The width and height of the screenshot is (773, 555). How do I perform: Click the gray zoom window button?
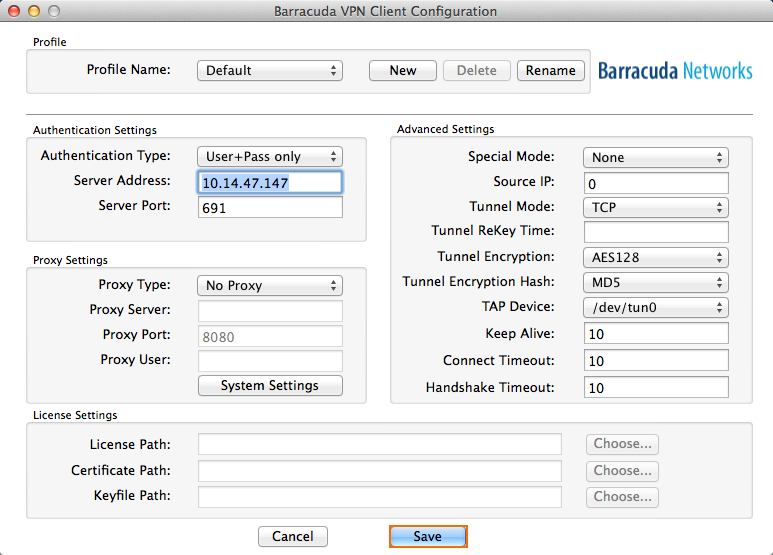pyautogui.click(x=54, y=11)
